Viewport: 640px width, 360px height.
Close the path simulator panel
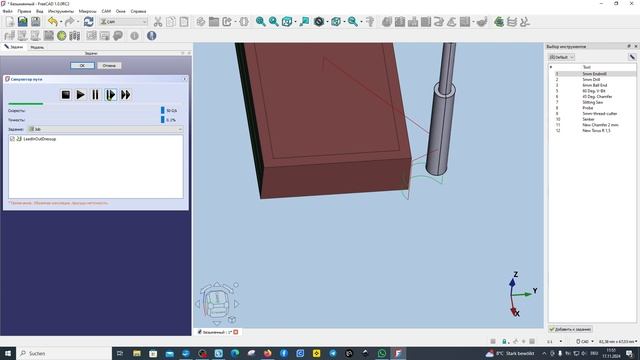(184, 79)
